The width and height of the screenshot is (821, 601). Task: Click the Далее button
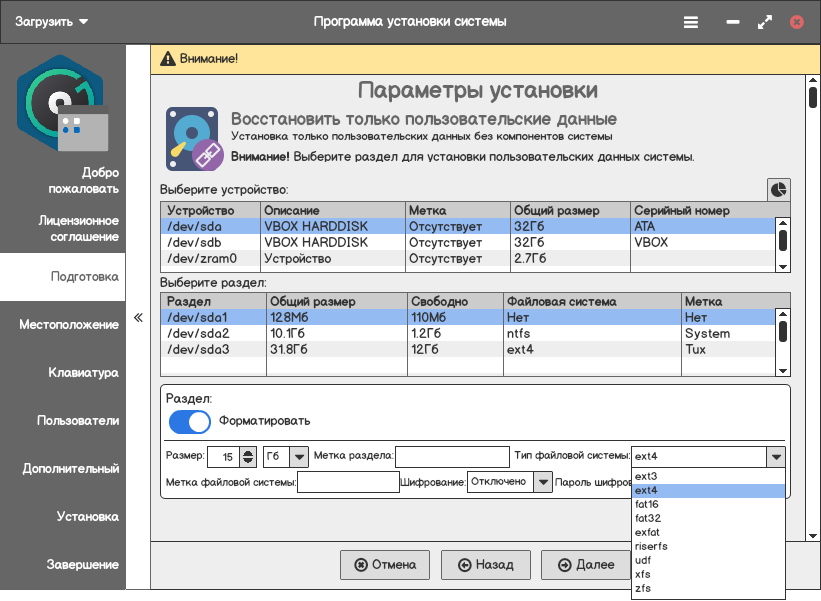[x=586, y=565]
